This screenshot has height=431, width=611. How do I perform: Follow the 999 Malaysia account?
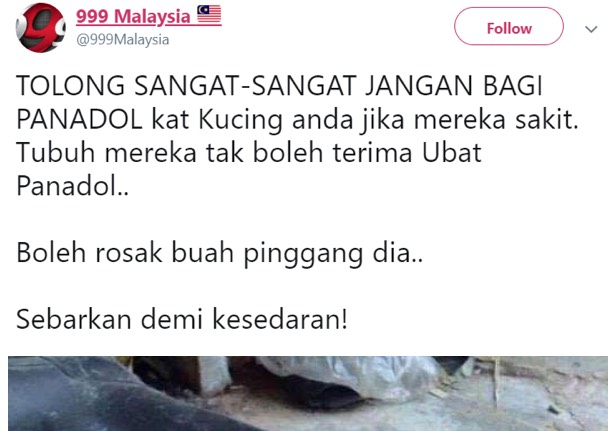509,26
